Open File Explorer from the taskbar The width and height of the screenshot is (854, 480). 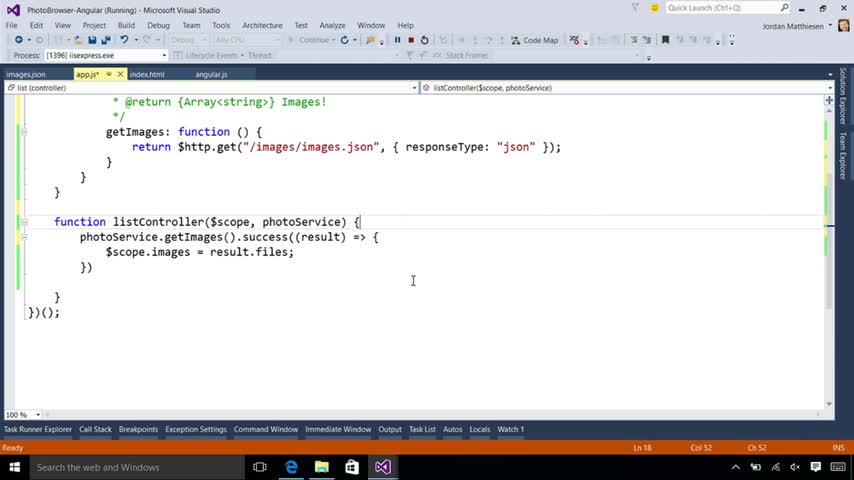coord(322,467)
